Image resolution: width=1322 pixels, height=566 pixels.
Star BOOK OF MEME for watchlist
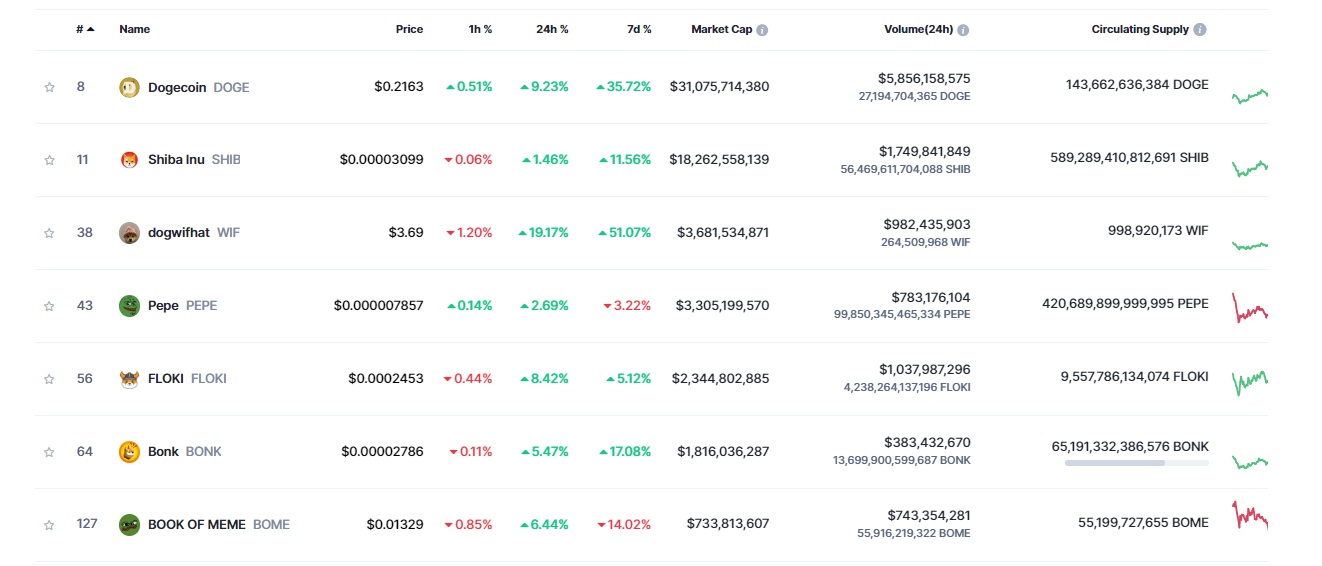click(x=49, y=525)
